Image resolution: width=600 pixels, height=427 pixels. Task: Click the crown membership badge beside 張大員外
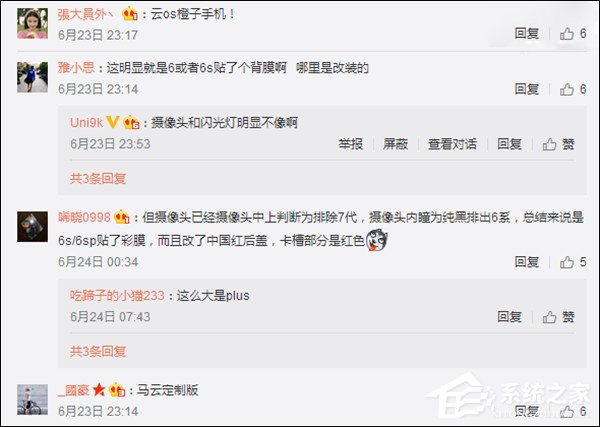tap(130, 15)
